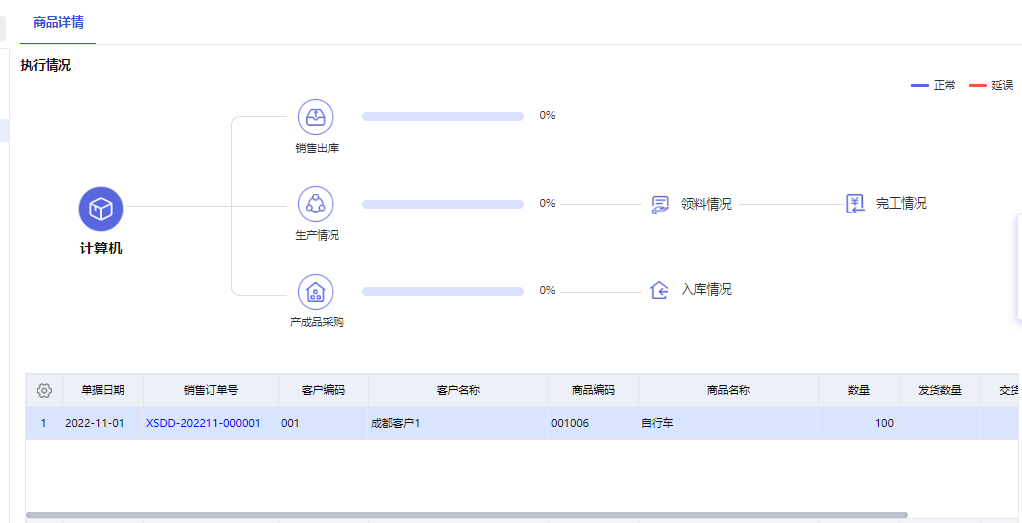This screenshot has width=1022, height=523.
Task: Click the 计算机 product name label
Action: (x=101, y=248)
